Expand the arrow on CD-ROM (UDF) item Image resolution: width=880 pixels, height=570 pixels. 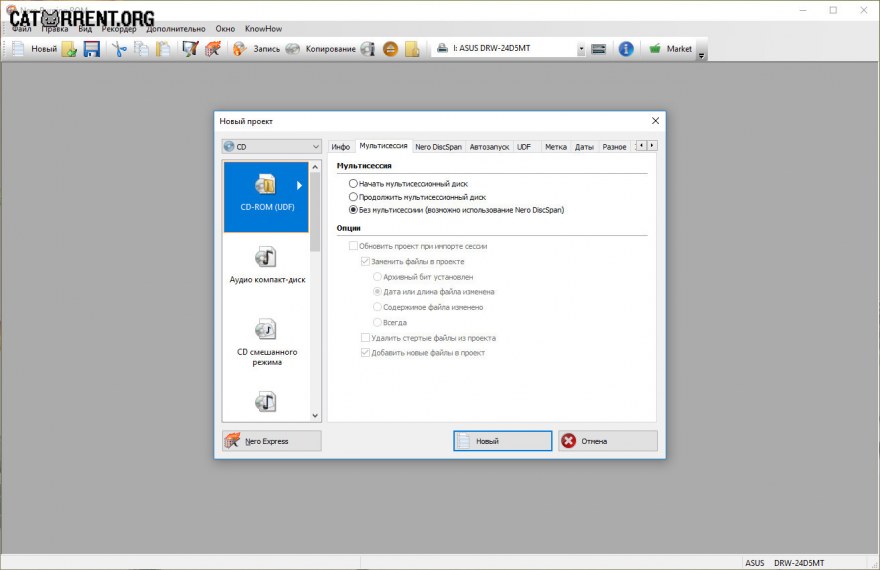(299, 185)
